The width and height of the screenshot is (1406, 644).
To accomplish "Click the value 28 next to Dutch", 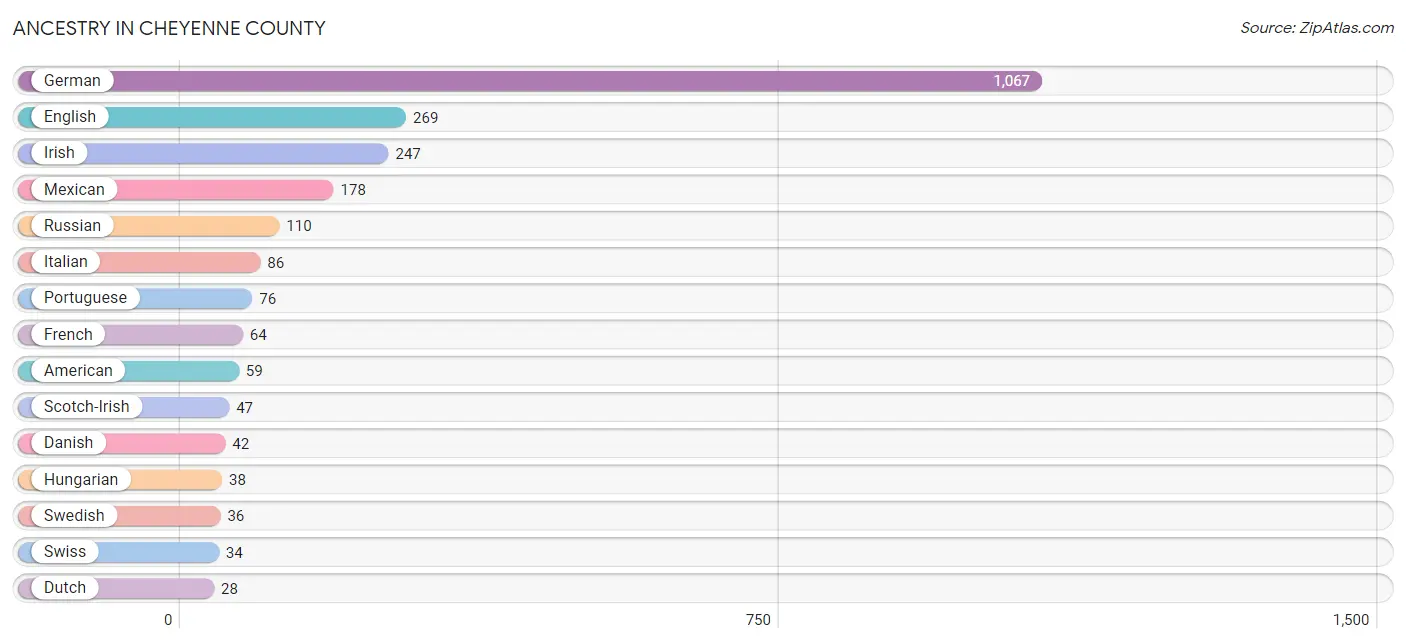I will [230, 589].
